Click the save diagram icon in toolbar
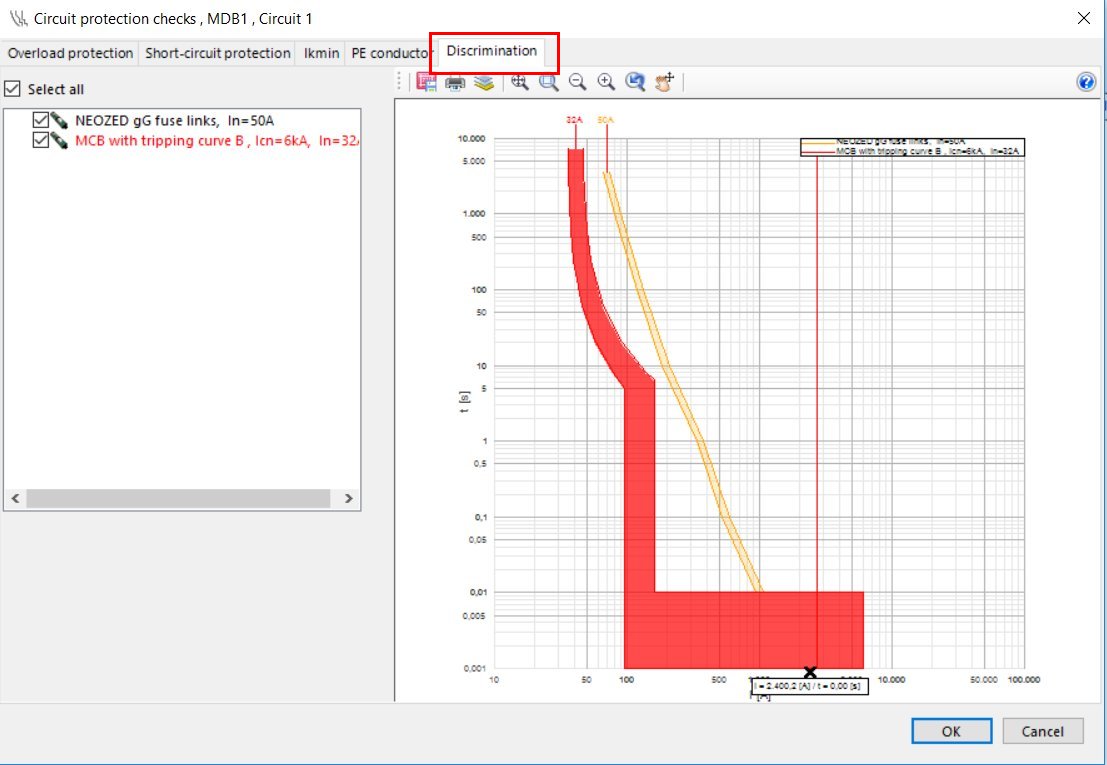 coord(426,83)
